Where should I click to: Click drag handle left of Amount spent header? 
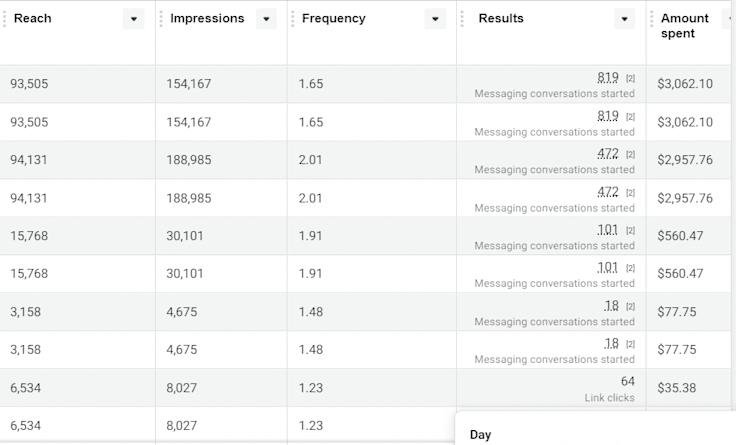(x=651, y=19)
